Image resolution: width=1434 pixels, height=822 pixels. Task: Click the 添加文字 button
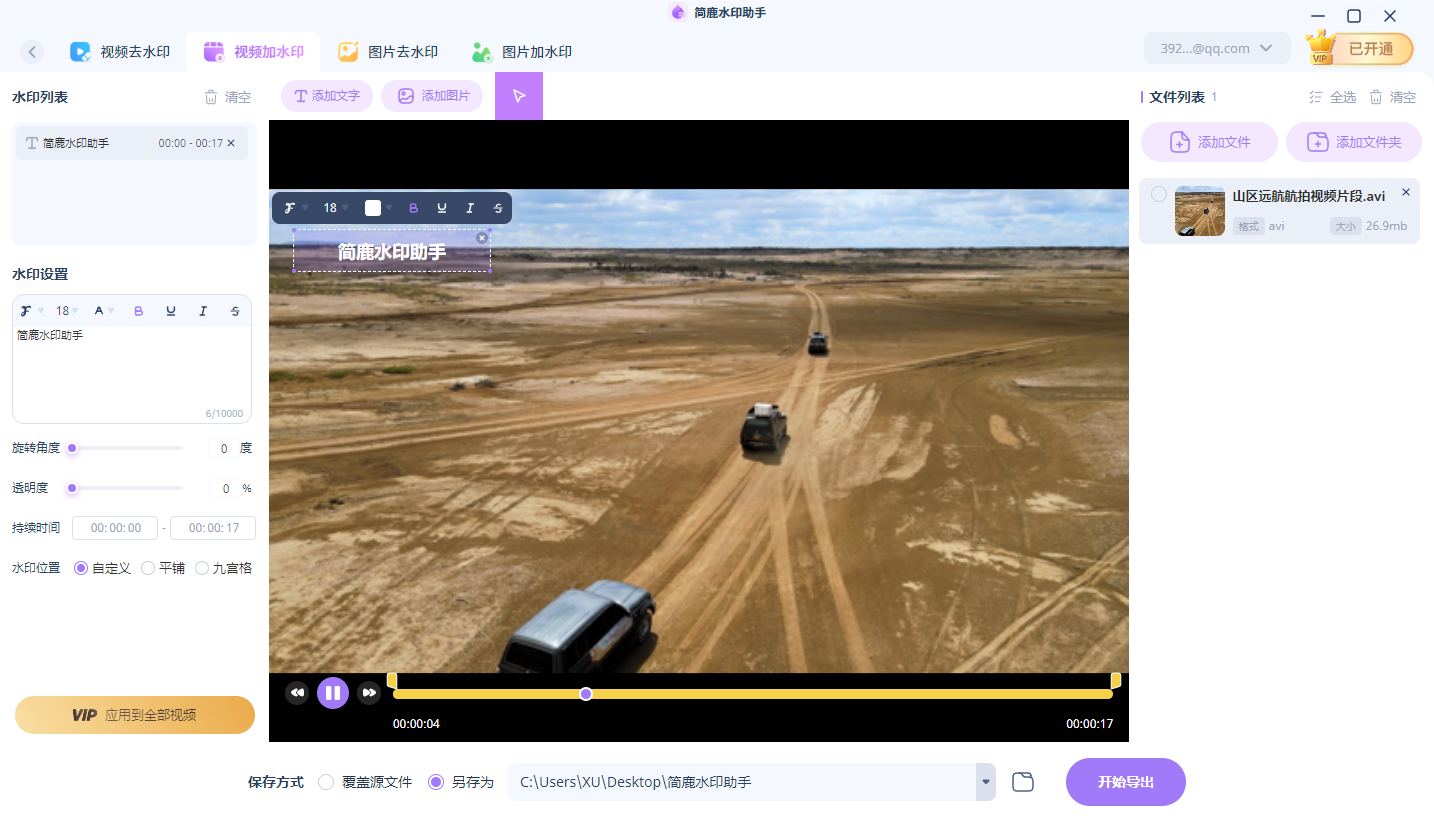coord(327,96)
